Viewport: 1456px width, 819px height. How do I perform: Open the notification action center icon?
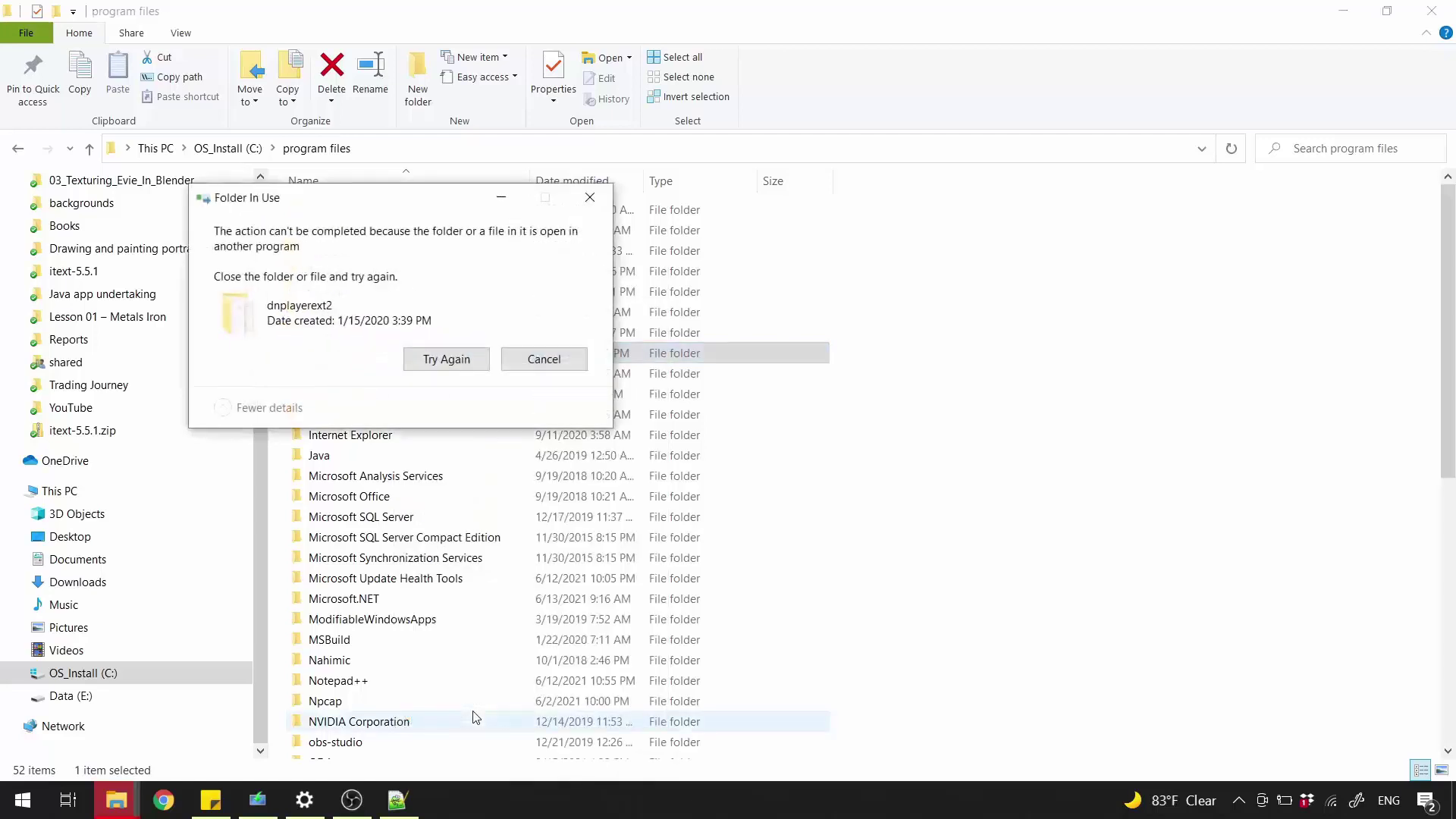click(x=1426, y=800)
